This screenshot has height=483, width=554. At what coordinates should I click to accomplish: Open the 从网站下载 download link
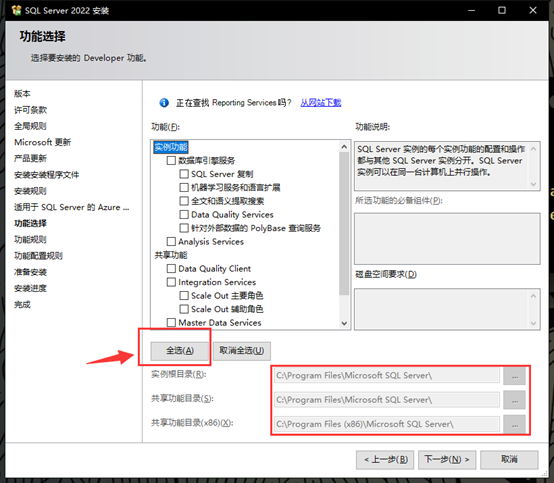pos(321,102)
